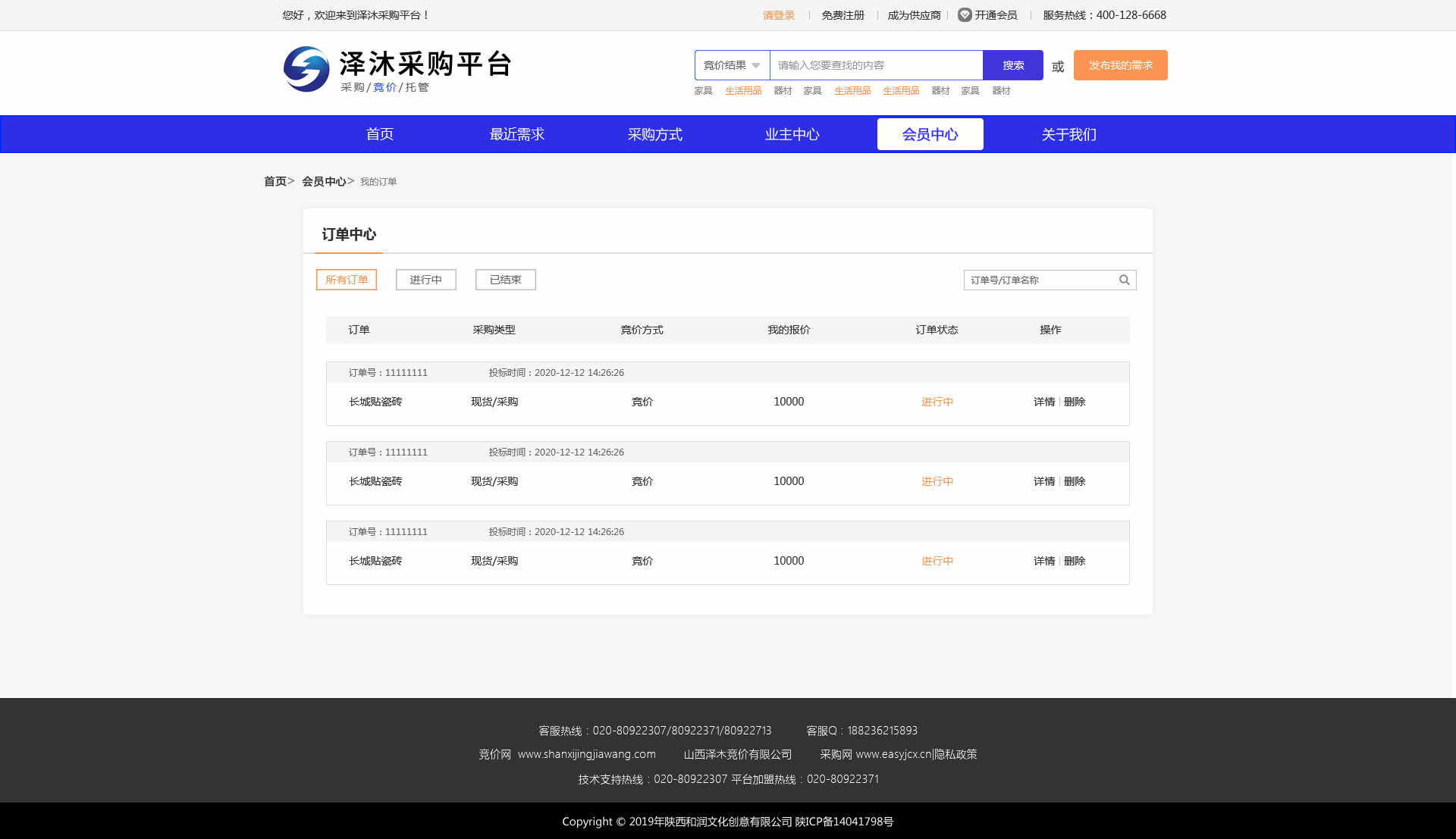Select the 已结束 filter
Viewport: 1456px width, 839px height.
point(505,280)
